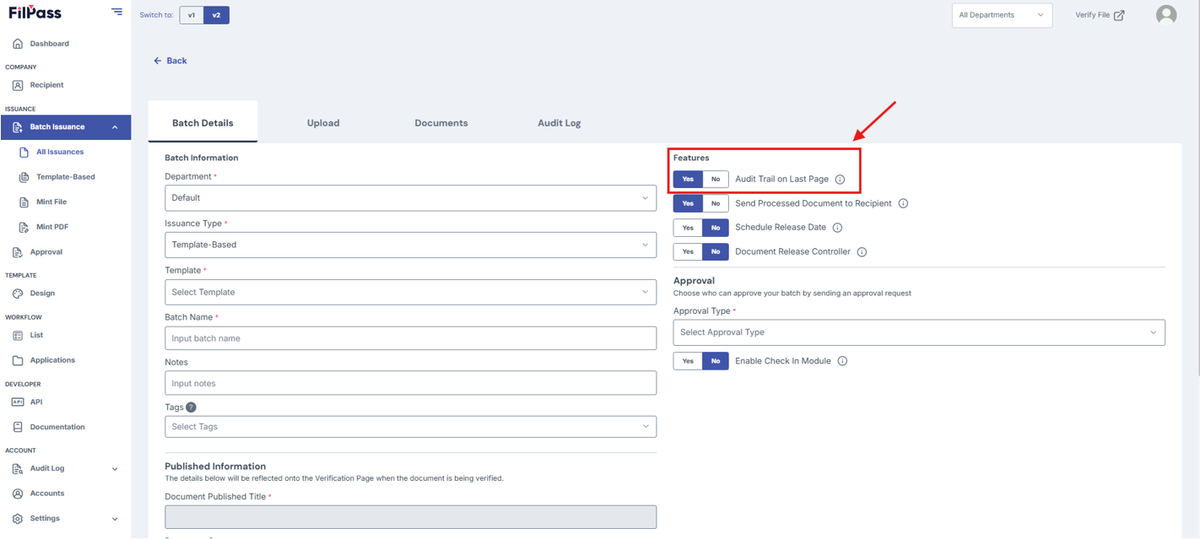Click the API developer icon
The image size is (1200, 539).
pos(18,402)
